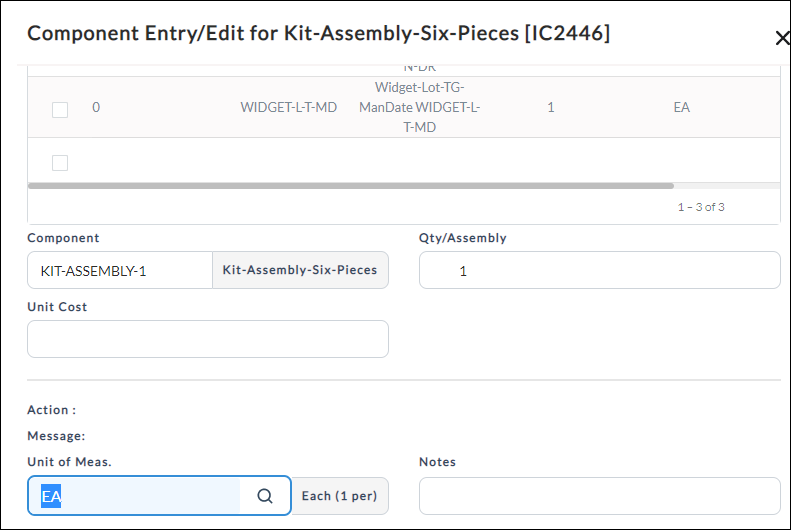This screenshot has height=530, width=791.
Task: Click the grid's horizontal scrollbar thumb
Action: click(x=351, y=186)
